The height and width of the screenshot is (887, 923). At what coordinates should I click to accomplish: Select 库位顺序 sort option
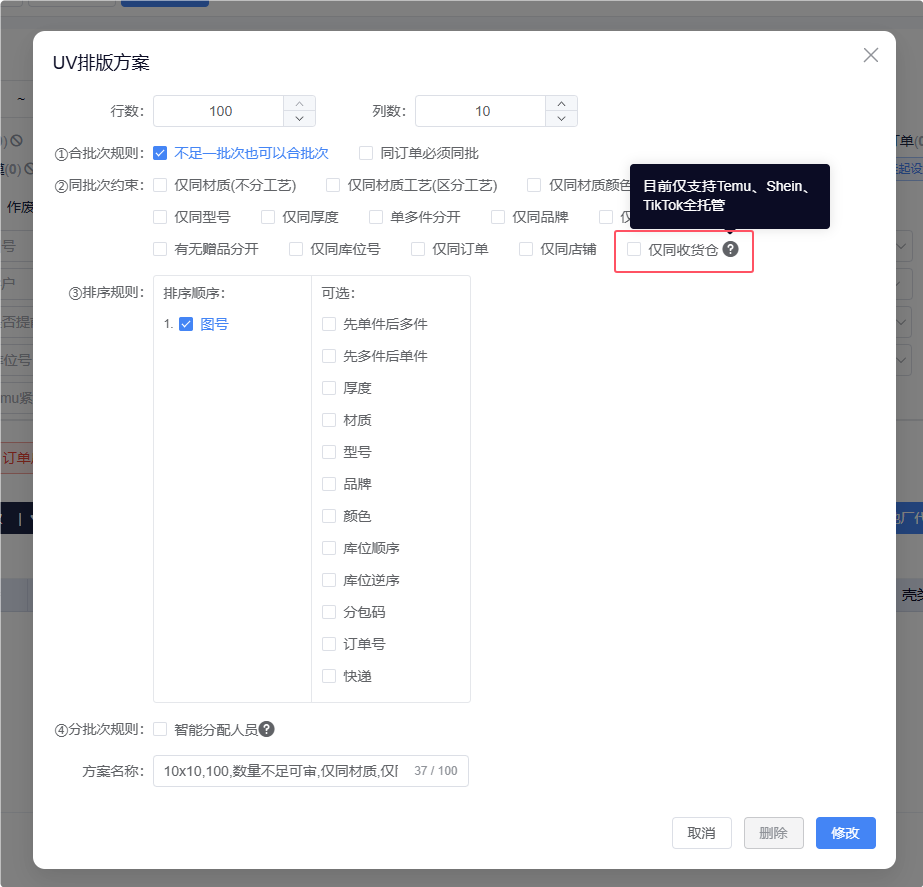click(329, 548)
